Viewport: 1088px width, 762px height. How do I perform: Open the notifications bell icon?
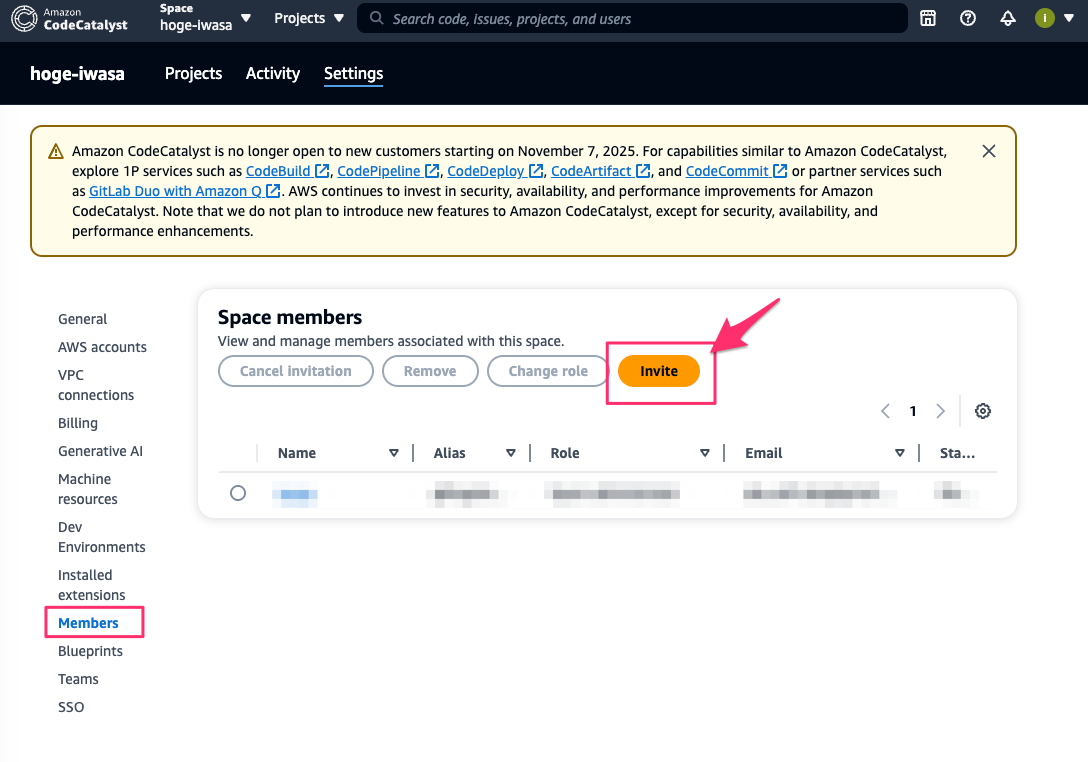click(x=1008, y=18)
